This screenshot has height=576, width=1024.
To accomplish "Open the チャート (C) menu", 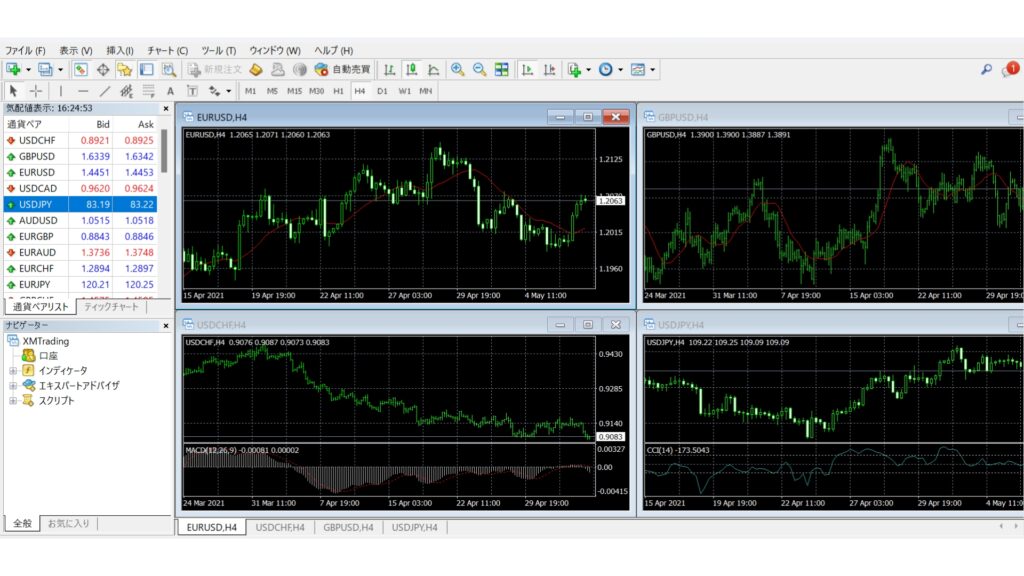I will [167, 50].
